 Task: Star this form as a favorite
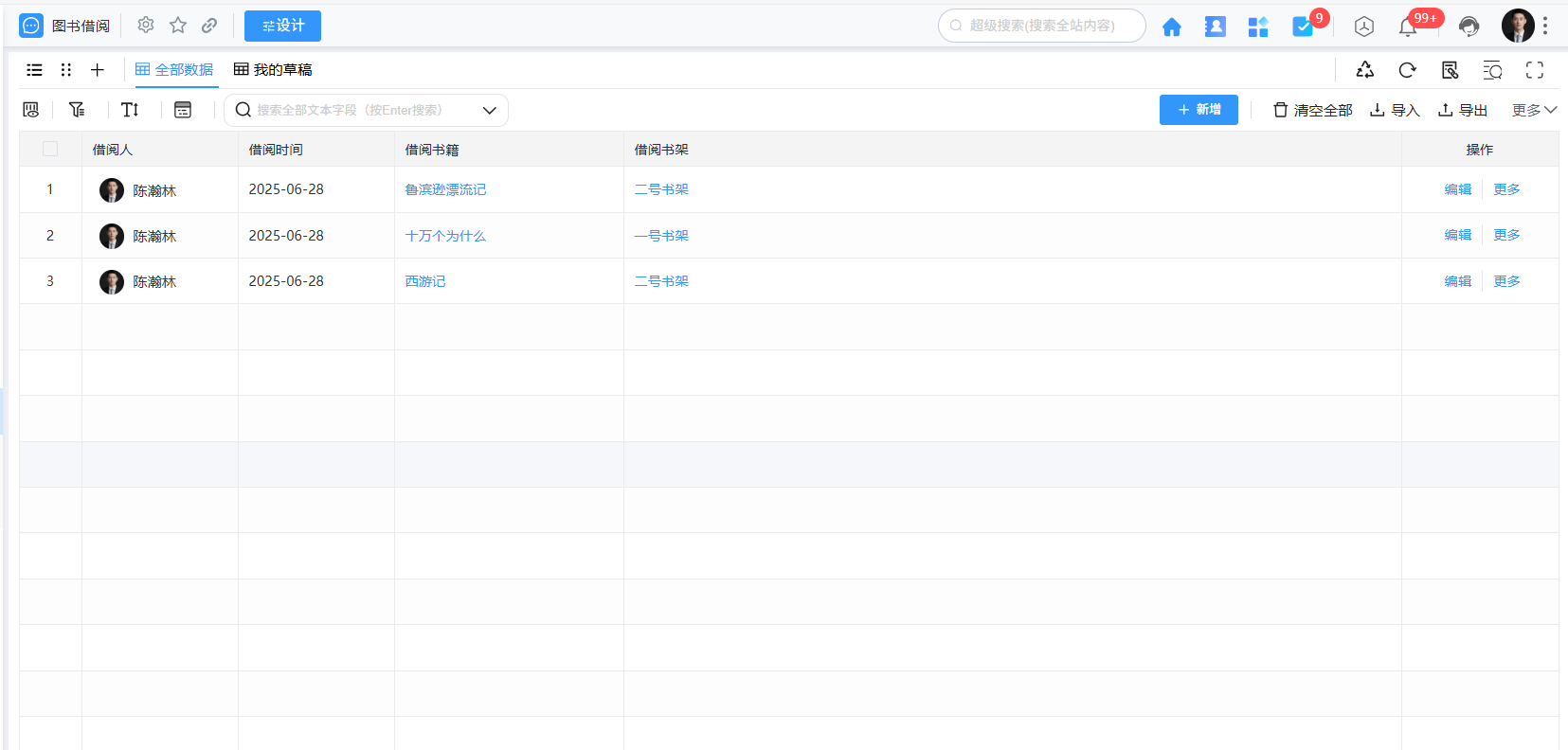coord(177,26)
